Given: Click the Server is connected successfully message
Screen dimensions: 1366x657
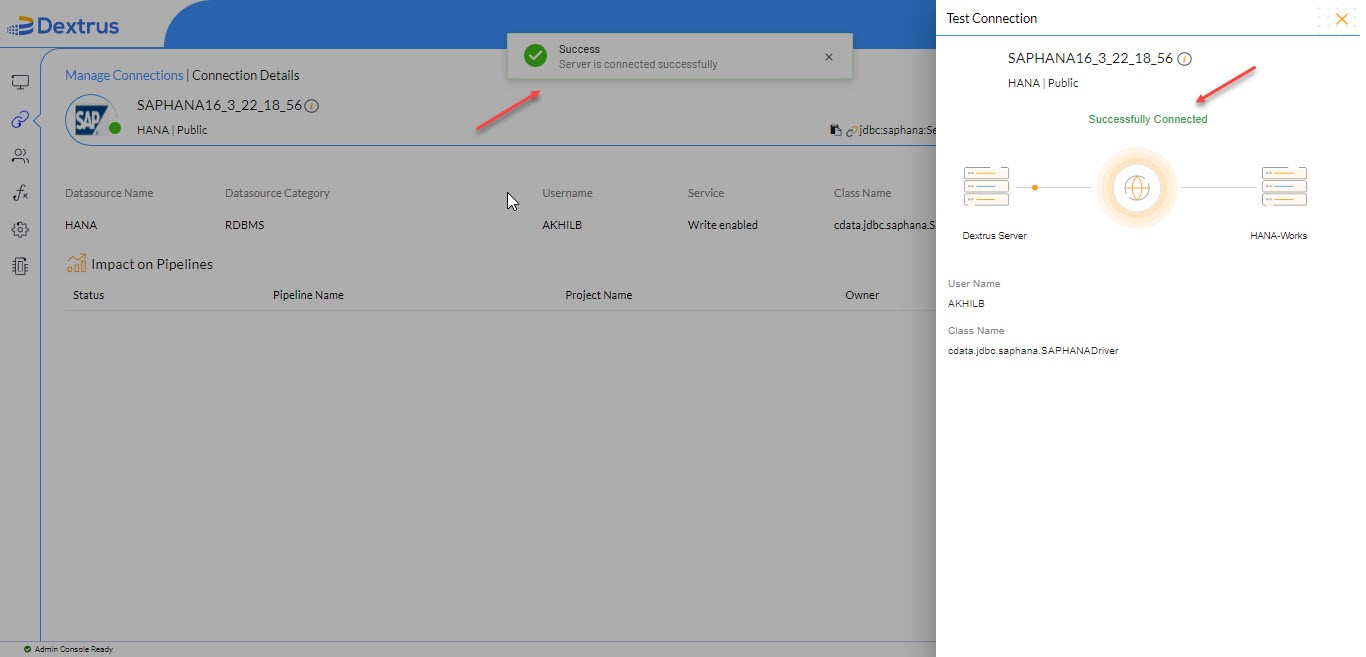Looking at the screenshot, I should [638, 64].
